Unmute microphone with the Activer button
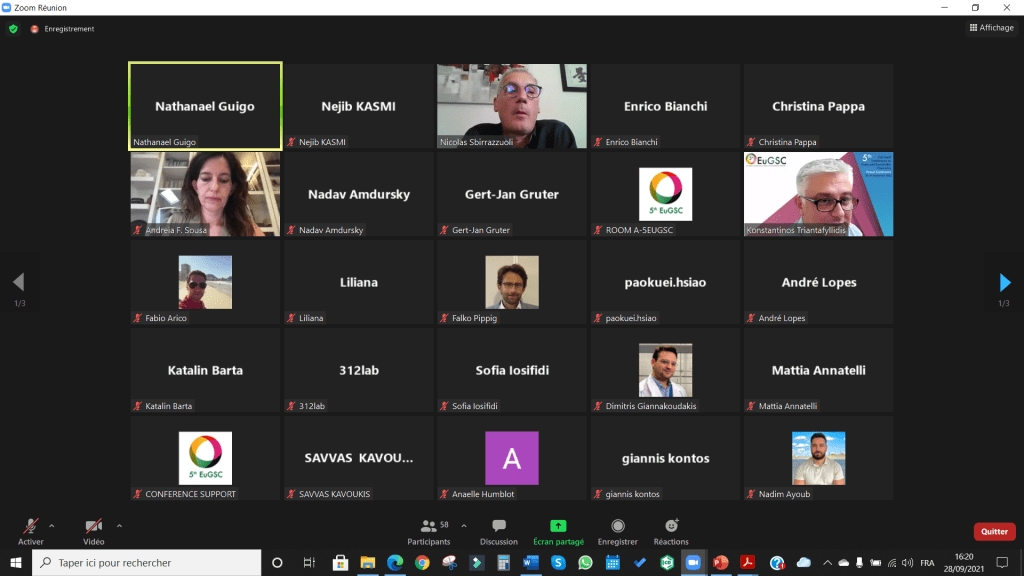This screenshot has height=576, width=1024. click(31, 527)
